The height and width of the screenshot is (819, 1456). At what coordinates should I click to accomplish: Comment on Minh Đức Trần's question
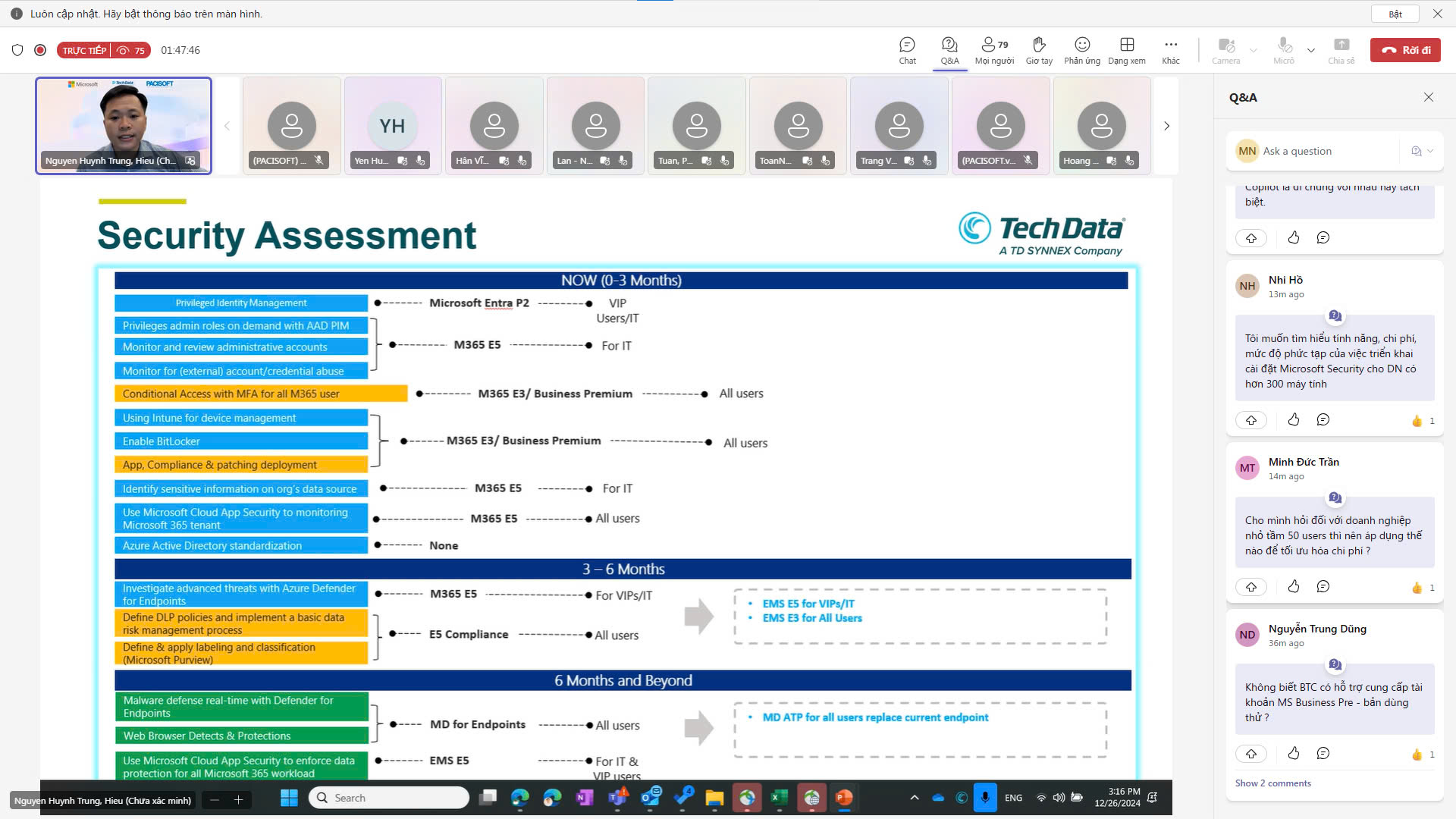coord(1323,587)
